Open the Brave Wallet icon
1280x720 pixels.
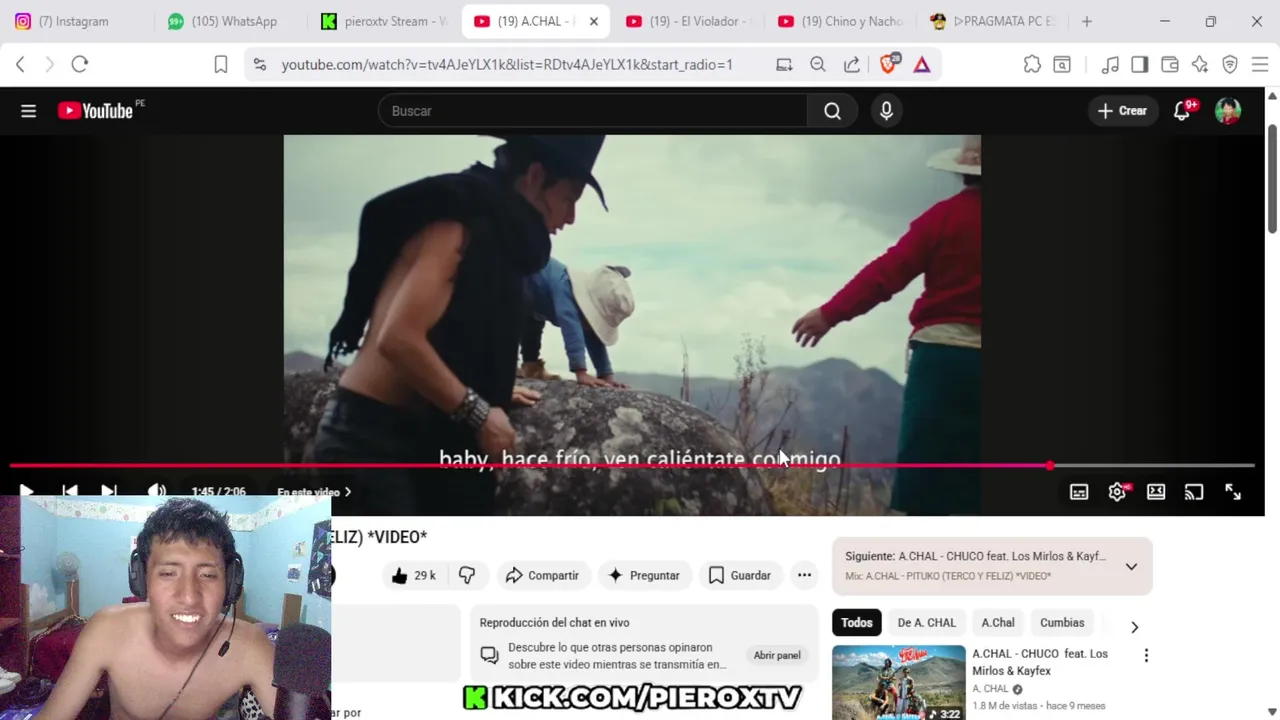point(1170,64)
